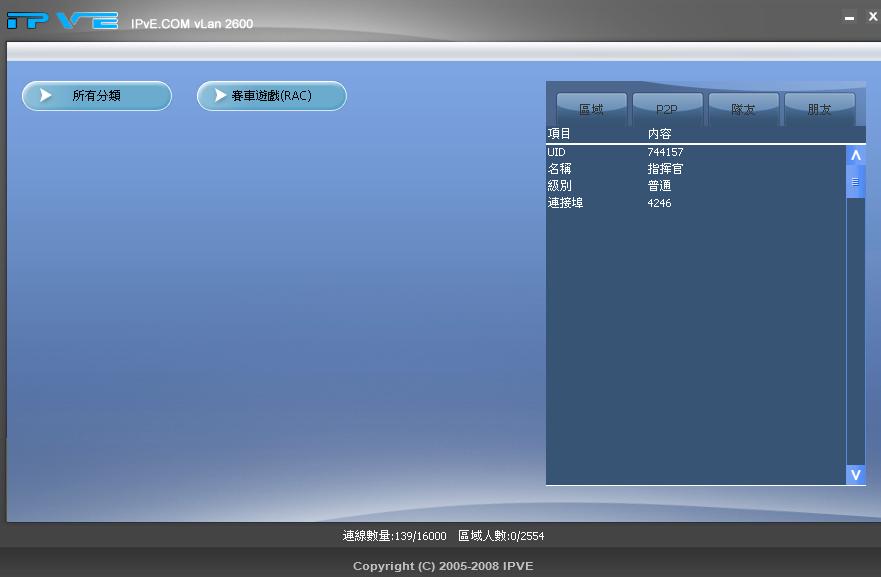The width and height of the screenshot is (881, 577).
Task: Click the 區域人數:0/2554 status text
Action: (x=501, y=536)
